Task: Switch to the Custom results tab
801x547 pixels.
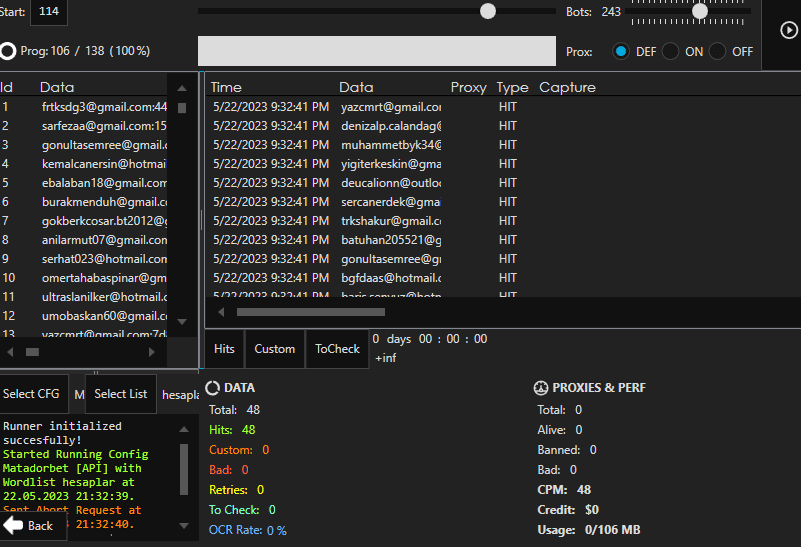Action: [274, 349]
